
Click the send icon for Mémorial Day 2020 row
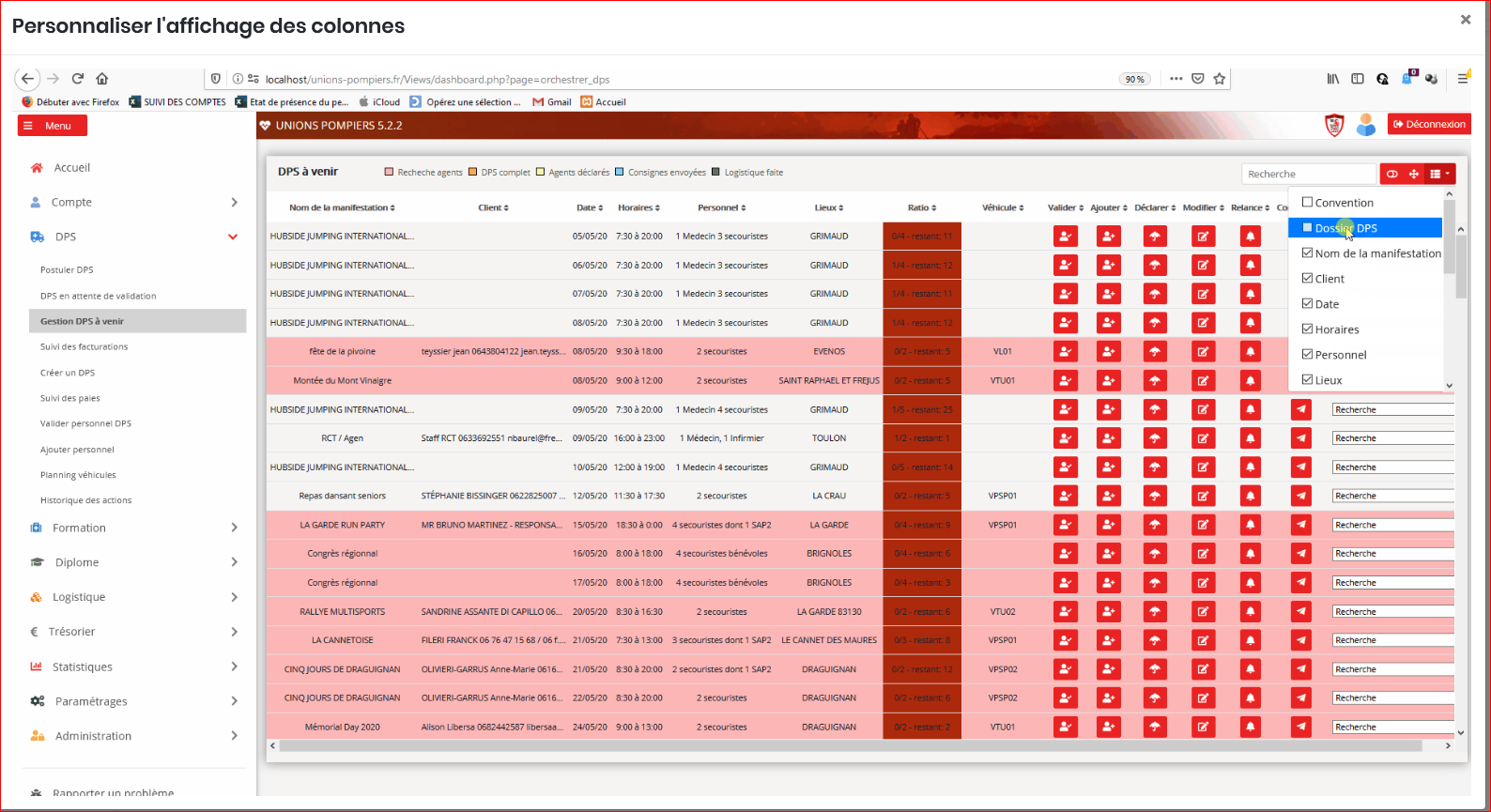(x=1300, y=728)
